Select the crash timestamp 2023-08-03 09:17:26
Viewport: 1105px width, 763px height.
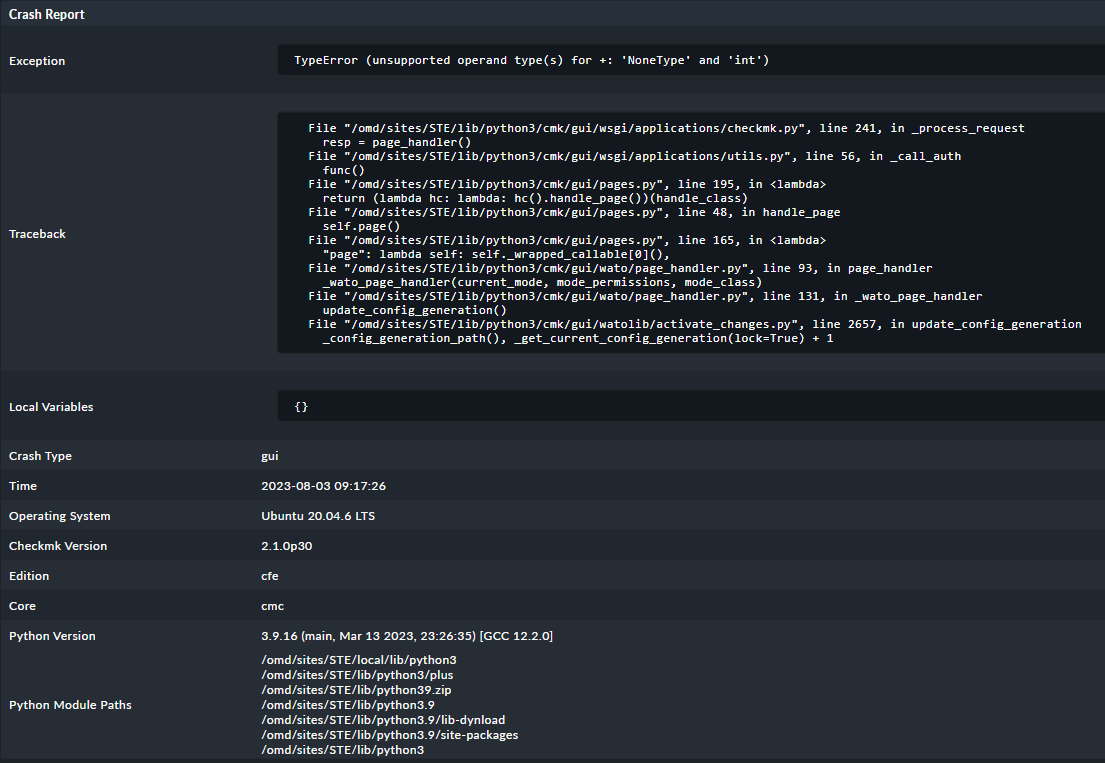pos(323,486)
